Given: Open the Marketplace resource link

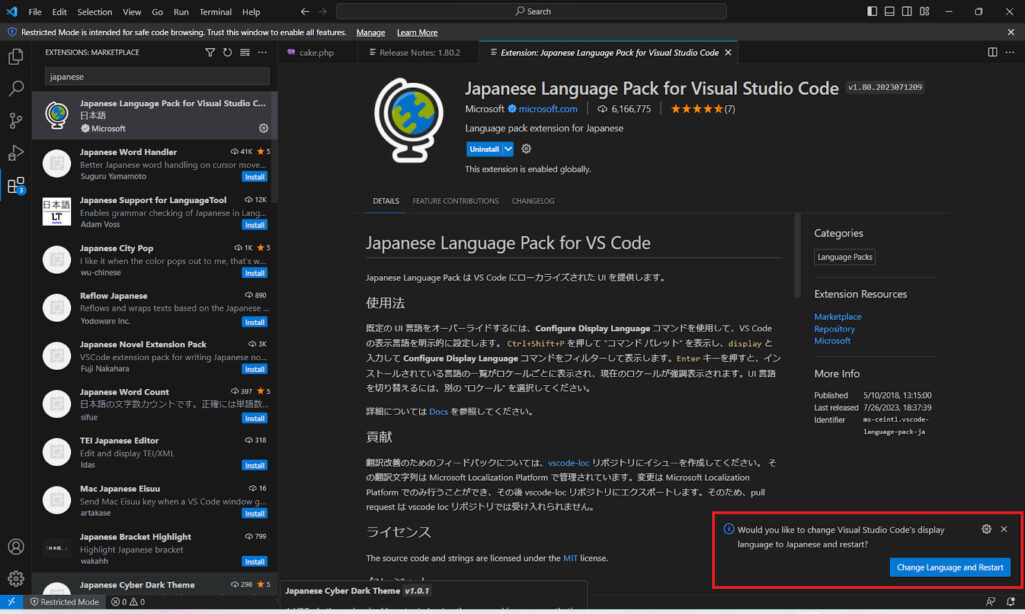Looking at the screenshot, I should click(837, 316).
